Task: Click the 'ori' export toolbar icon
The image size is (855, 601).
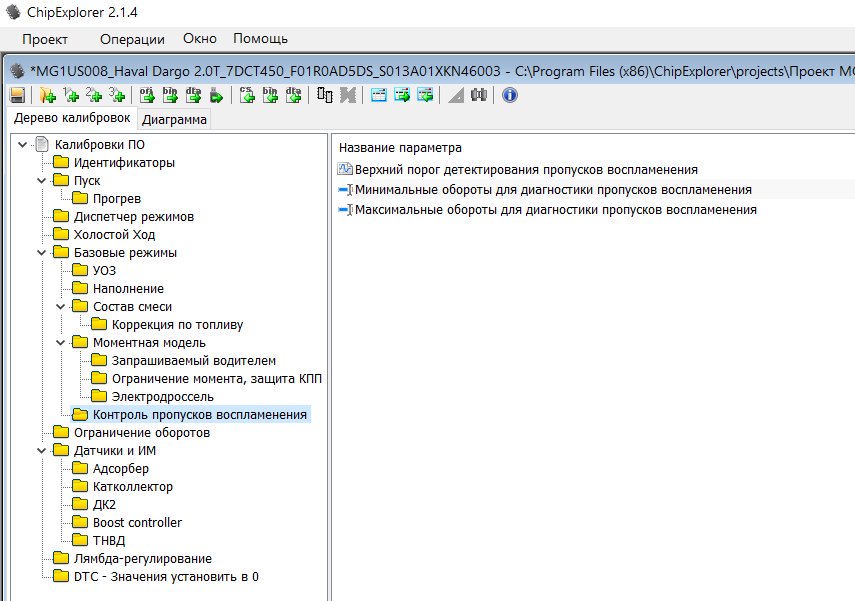Action: pos(146,95)
